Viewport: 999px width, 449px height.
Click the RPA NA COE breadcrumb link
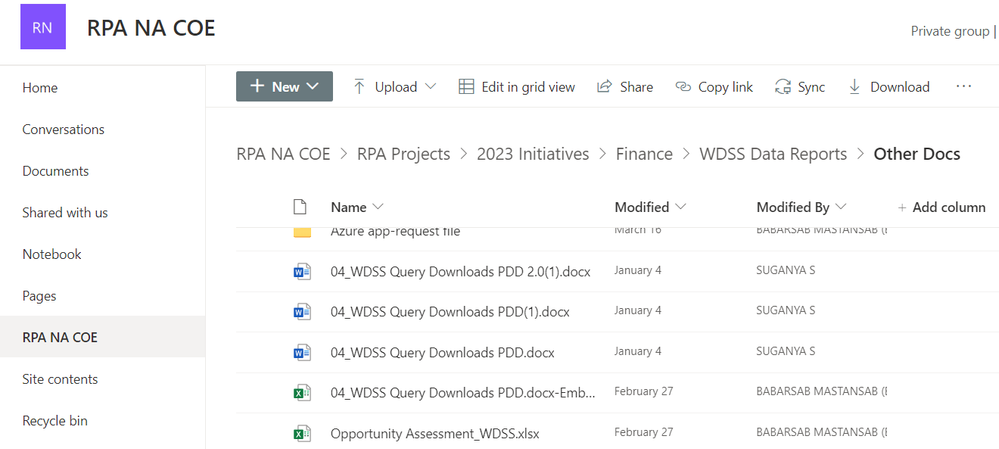click(284, 154)
